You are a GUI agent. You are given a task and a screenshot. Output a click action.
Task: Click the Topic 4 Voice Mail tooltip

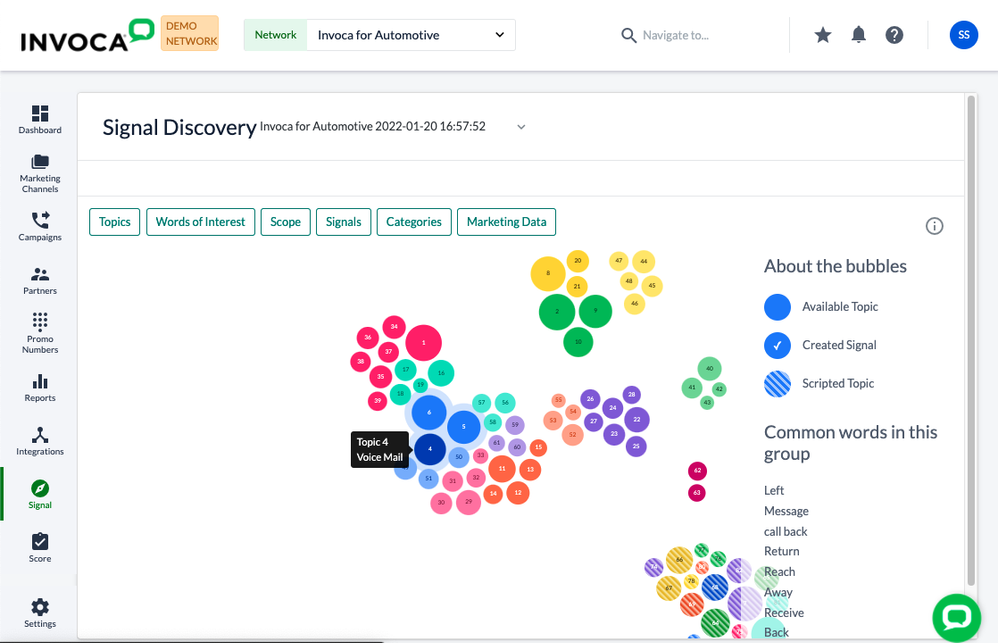(380, 449)
